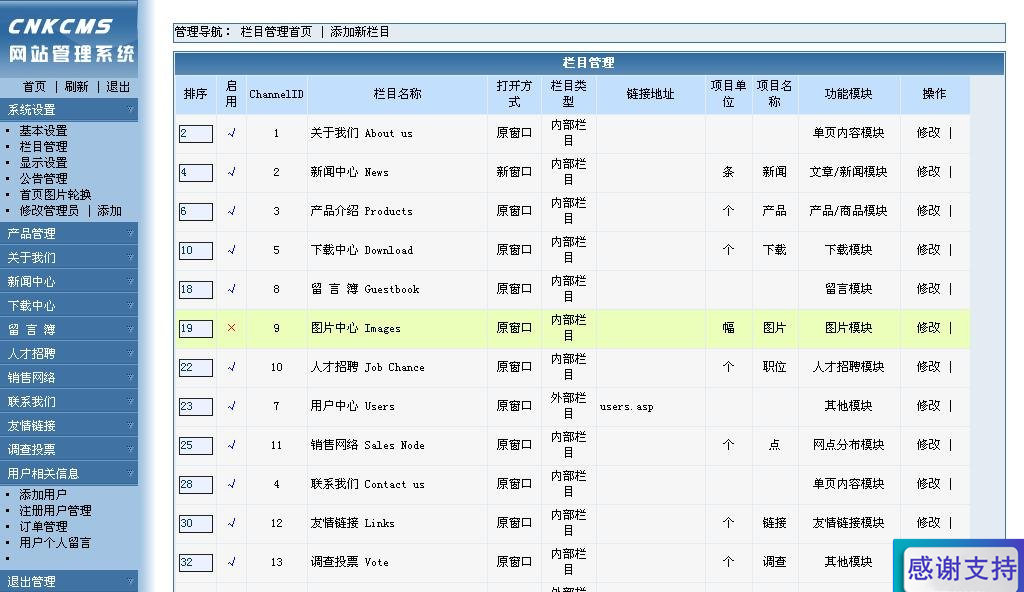The width and height of the screenshot is (1024, 592).
Task: Select 文章/新闻模块 module cell
Action: pos(848,172)
